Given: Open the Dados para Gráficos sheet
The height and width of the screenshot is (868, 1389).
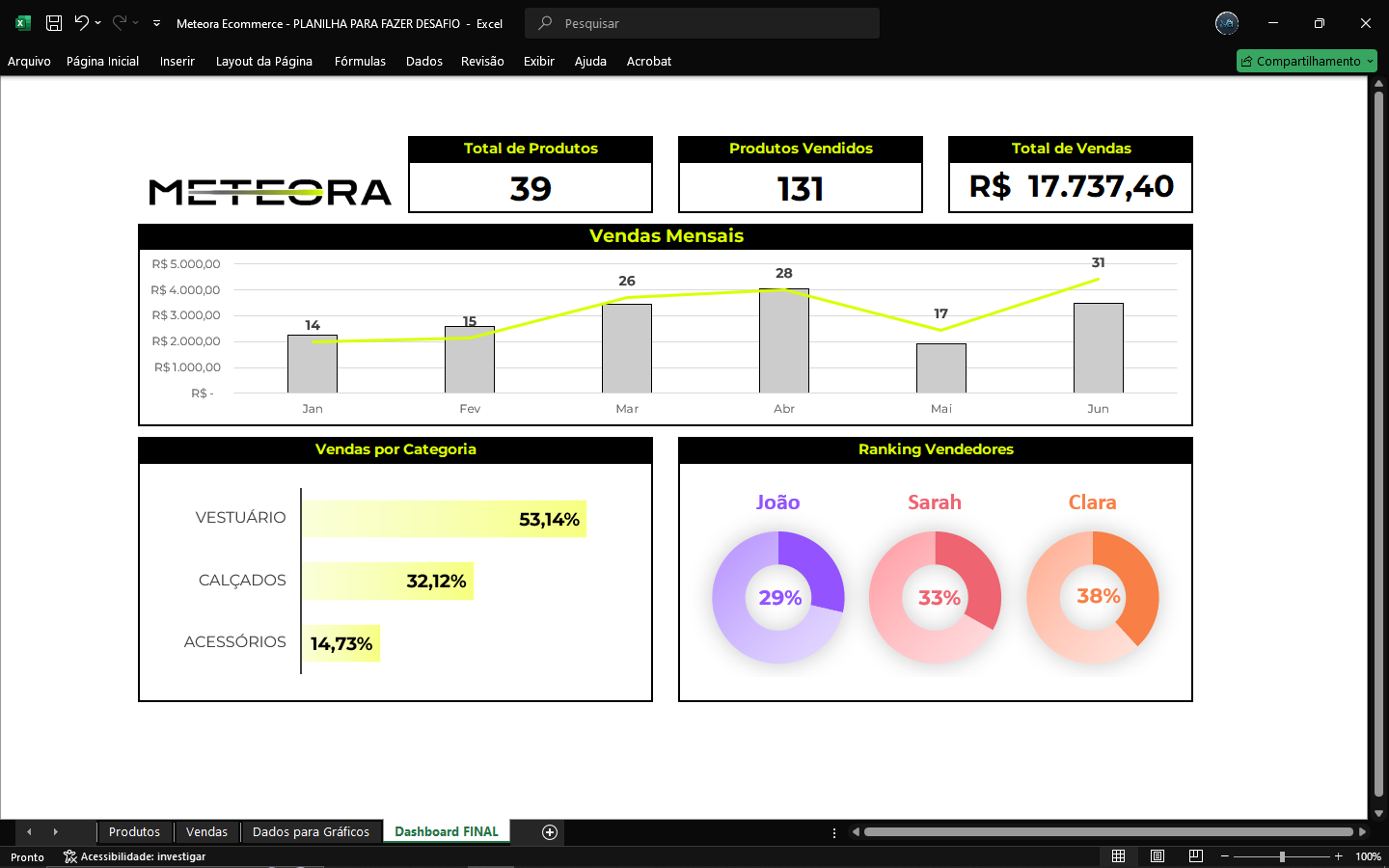Looking at the screenshot, I should 311,831.
